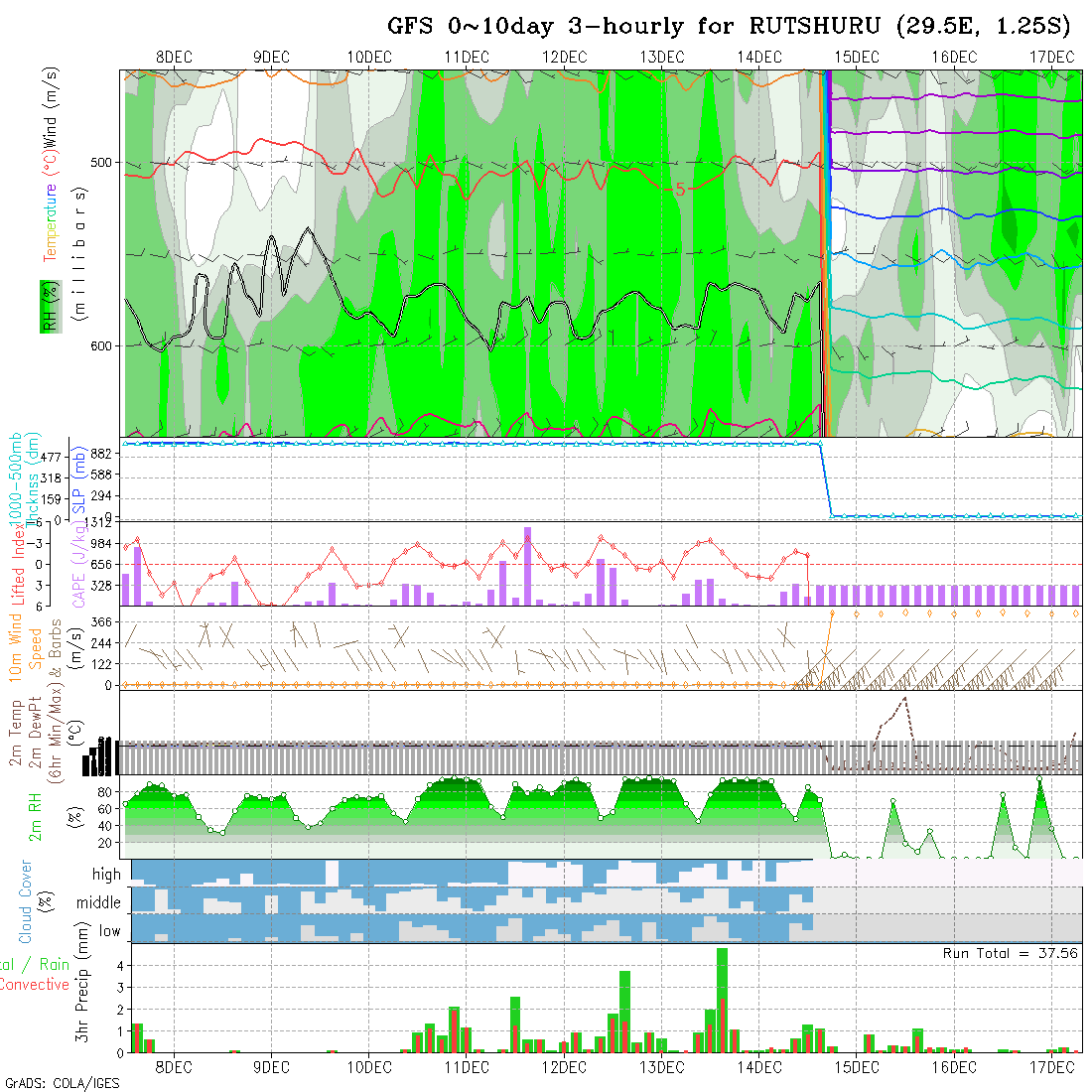Click the 10DEC label on bottom axis

pyautogui.click(x=369, y=1066)
